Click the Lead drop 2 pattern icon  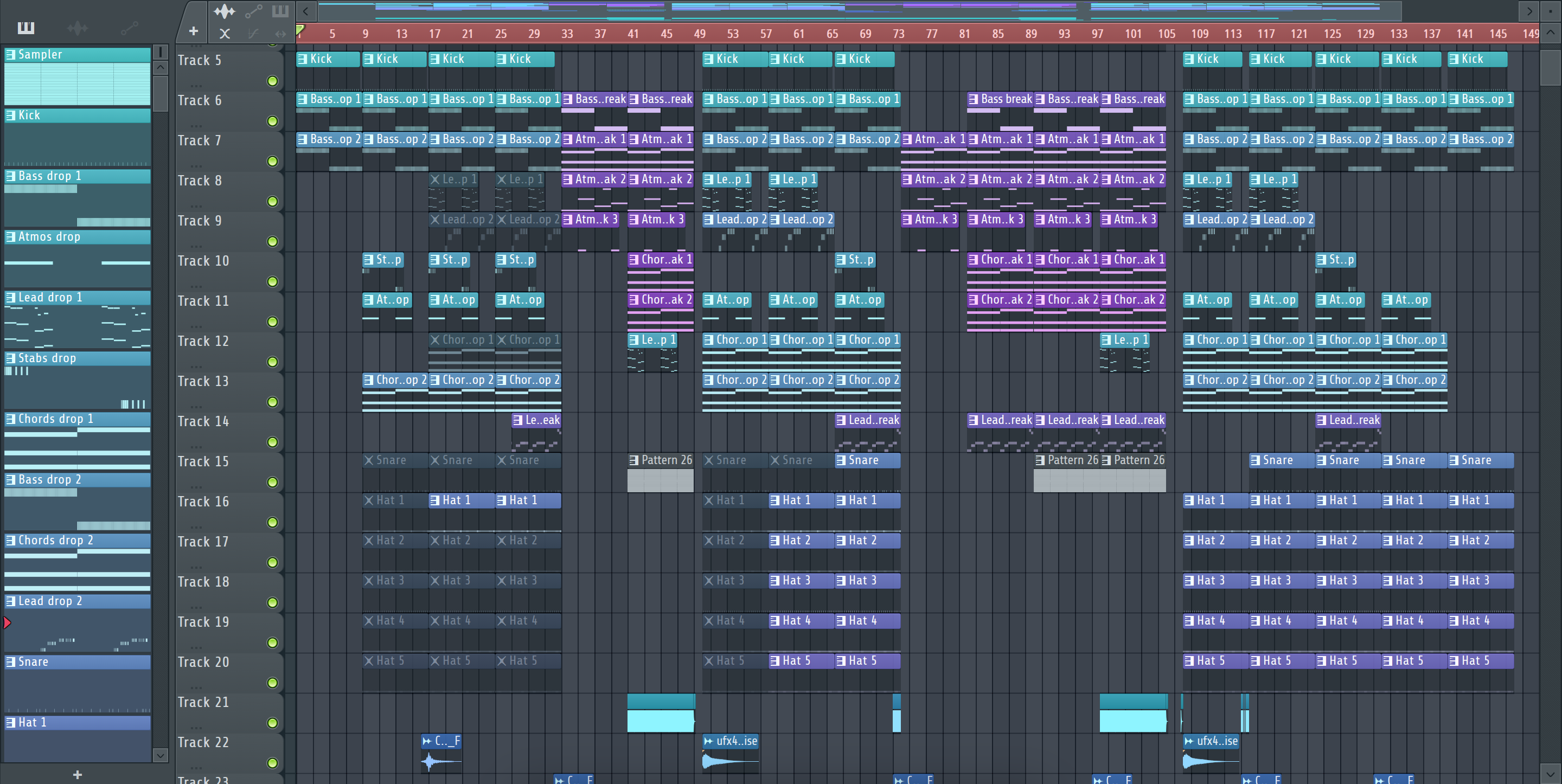10,601
